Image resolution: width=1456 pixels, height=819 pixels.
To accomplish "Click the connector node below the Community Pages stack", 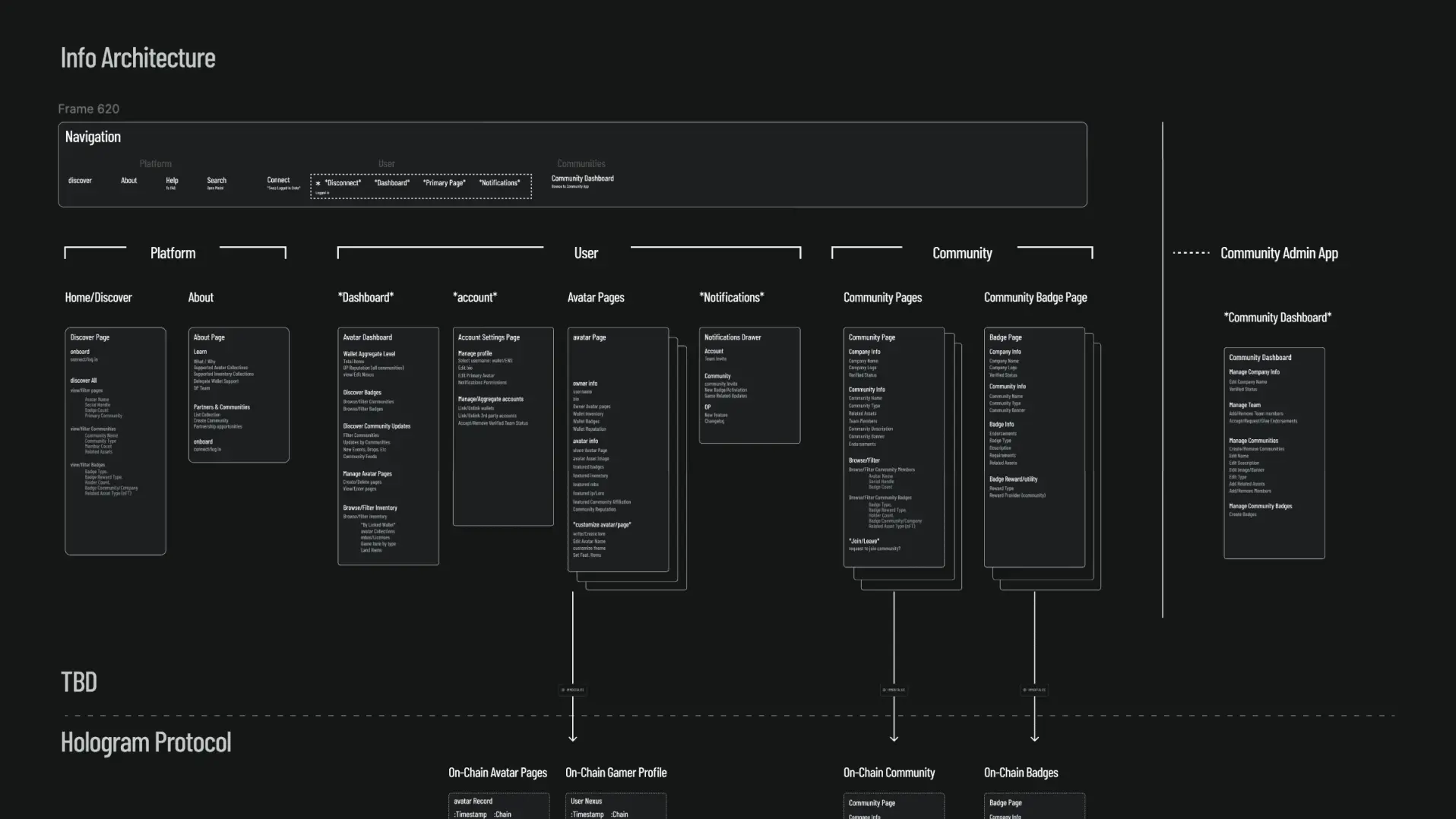I will click(894, 690).
